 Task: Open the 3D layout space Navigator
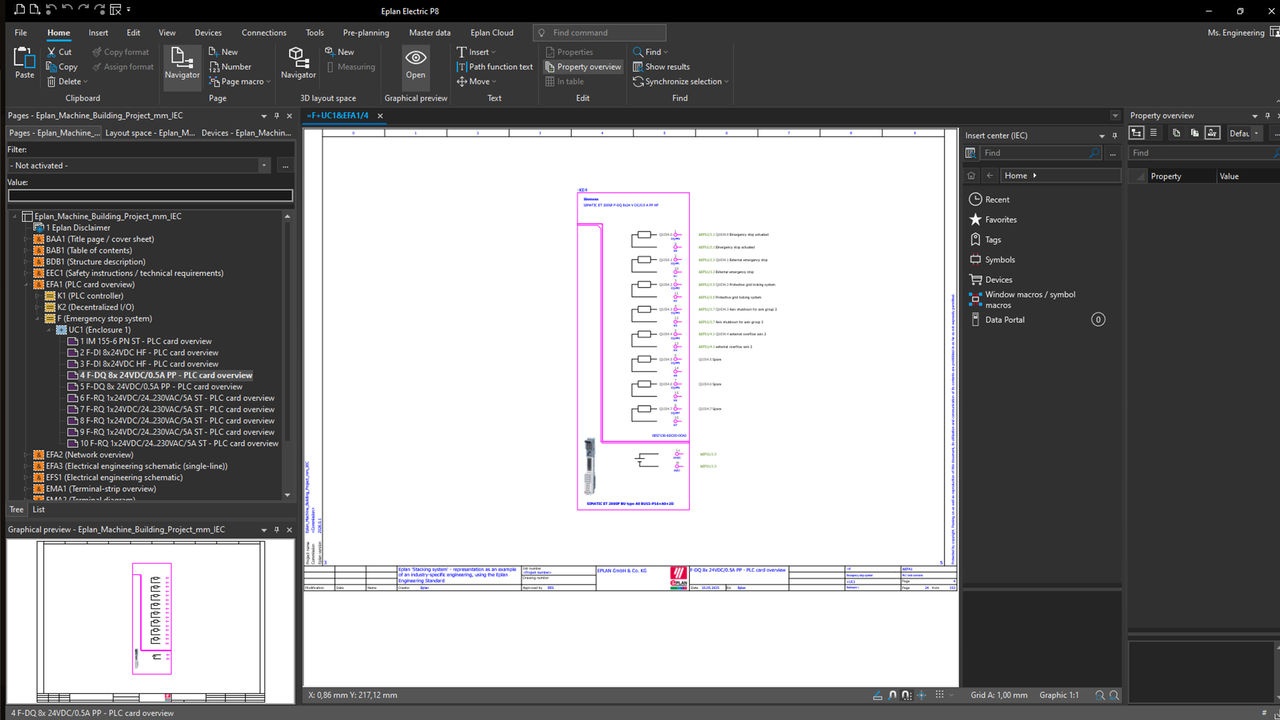[298, 62]
